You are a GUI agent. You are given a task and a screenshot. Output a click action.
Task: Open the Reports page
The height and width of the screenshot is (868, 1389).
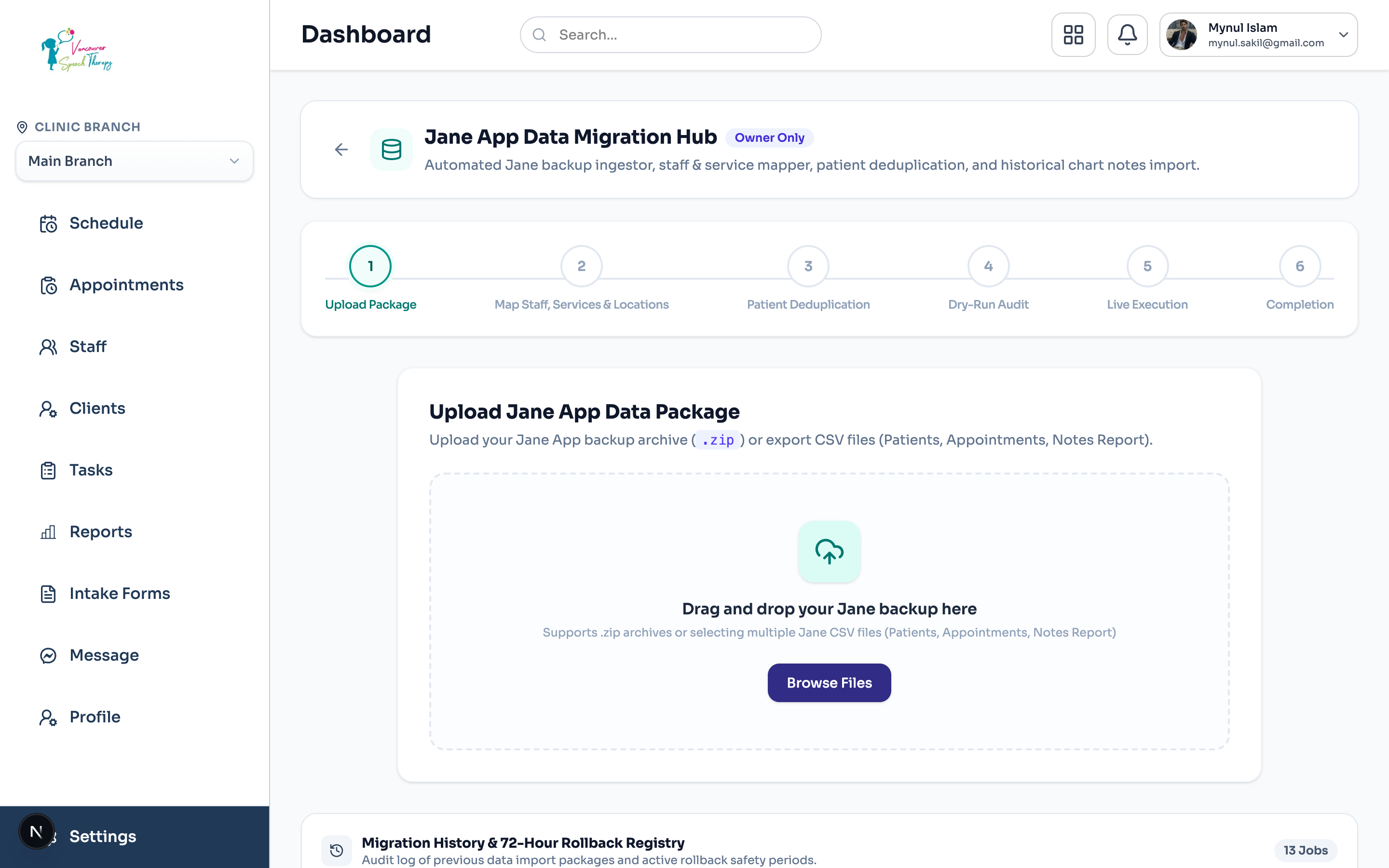(x=100, y=532)
